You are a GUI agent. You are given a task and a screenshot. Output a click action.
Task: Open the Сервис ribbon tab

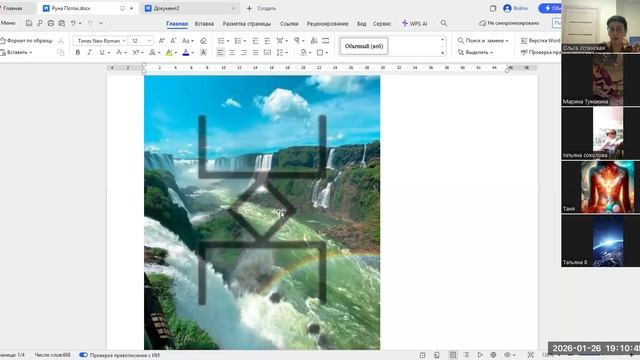382,24
